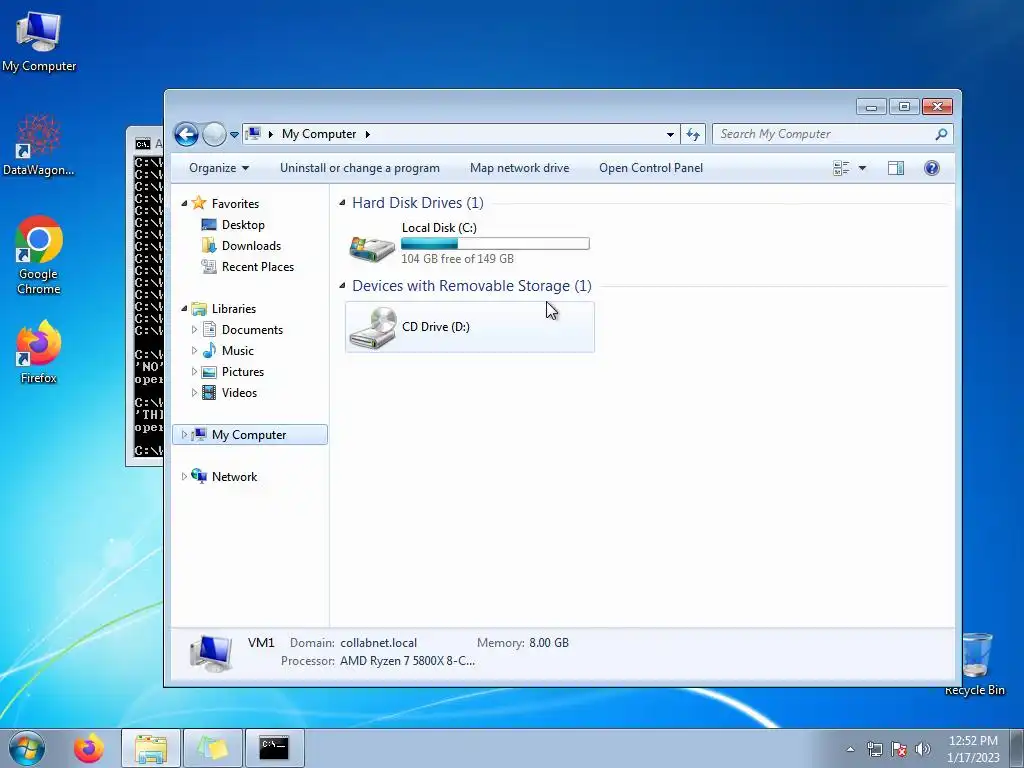The image size is (1024, 768).
Task: Click the Firefox taskbar icon
Action: 88,748
